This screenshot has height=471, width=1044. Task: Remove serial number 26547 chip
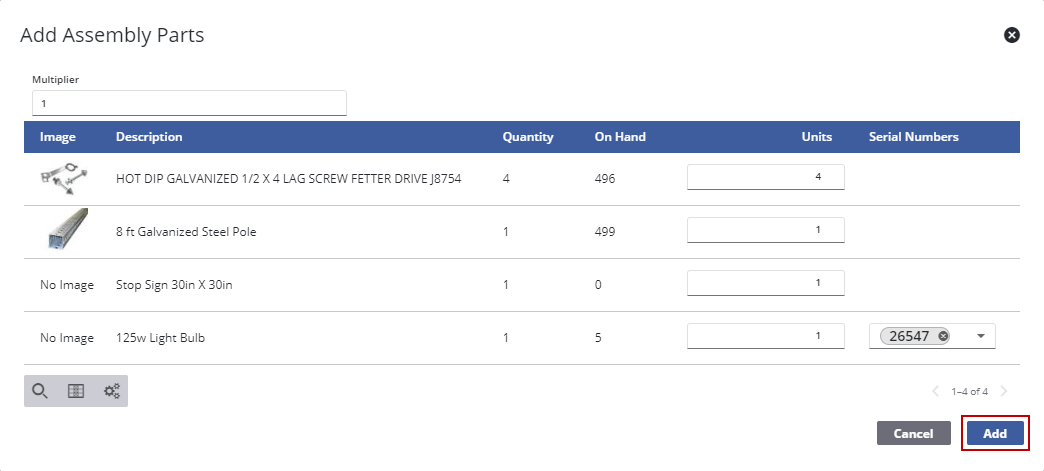click(x=943, y=337)
